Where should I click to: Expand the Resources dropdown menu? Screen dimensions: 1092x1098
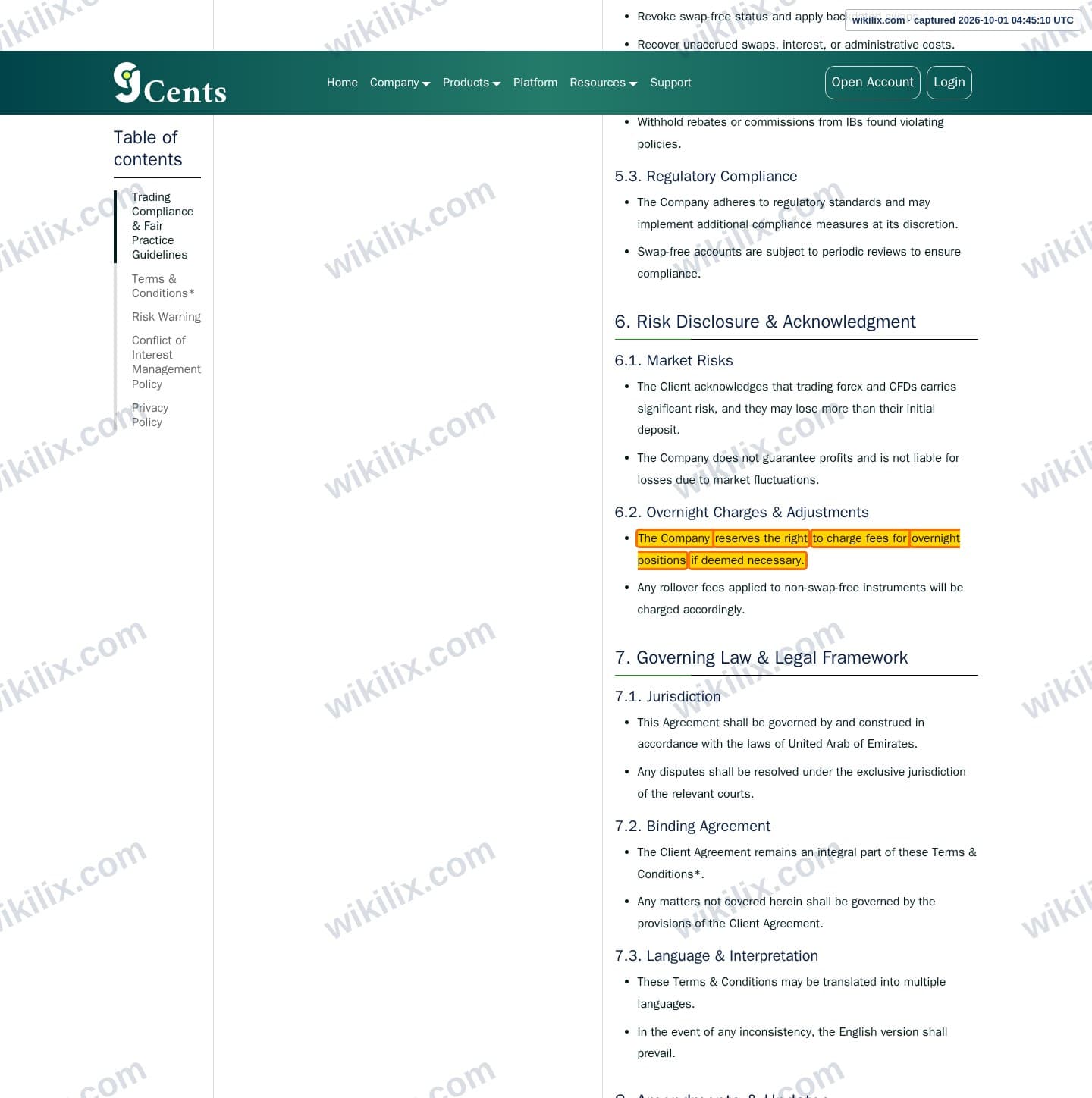click(x=604, y=83)
